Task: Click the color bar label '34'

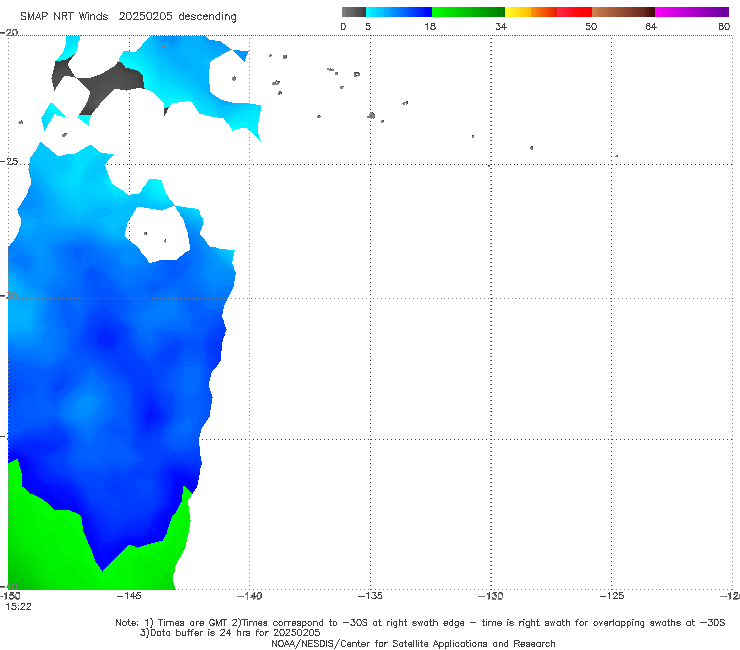Action: pos(501,26)
